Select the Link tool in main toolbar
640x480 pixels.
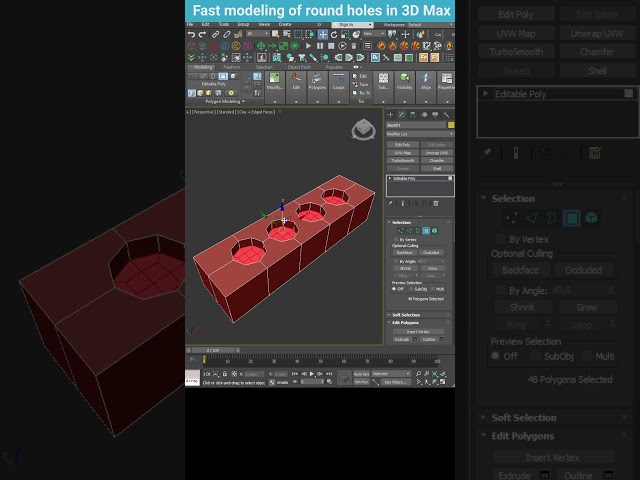(215, 35)
